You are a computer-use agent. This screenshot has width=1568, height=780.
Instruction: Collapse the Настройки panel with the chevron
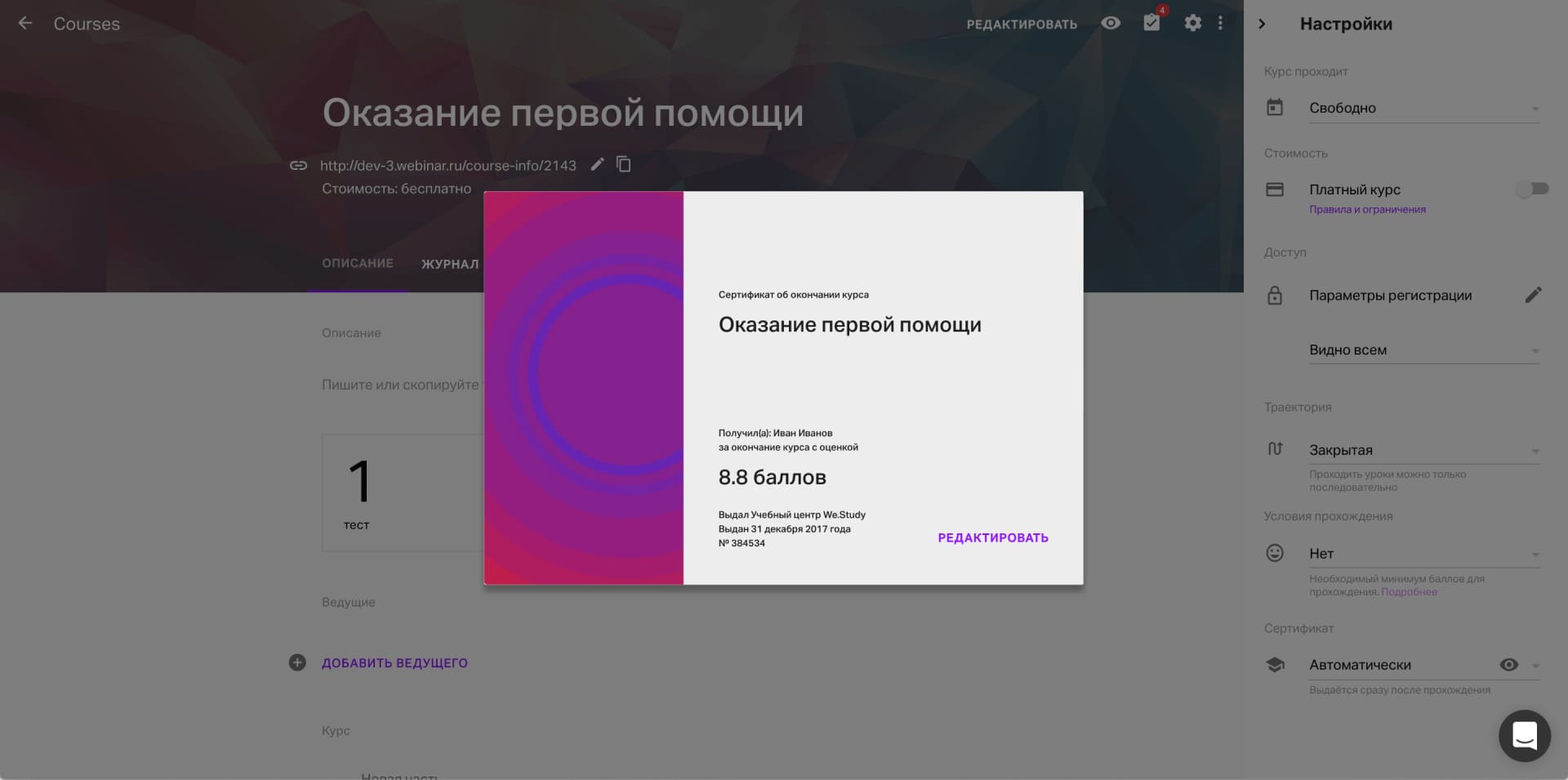[x=1263, y=24]
